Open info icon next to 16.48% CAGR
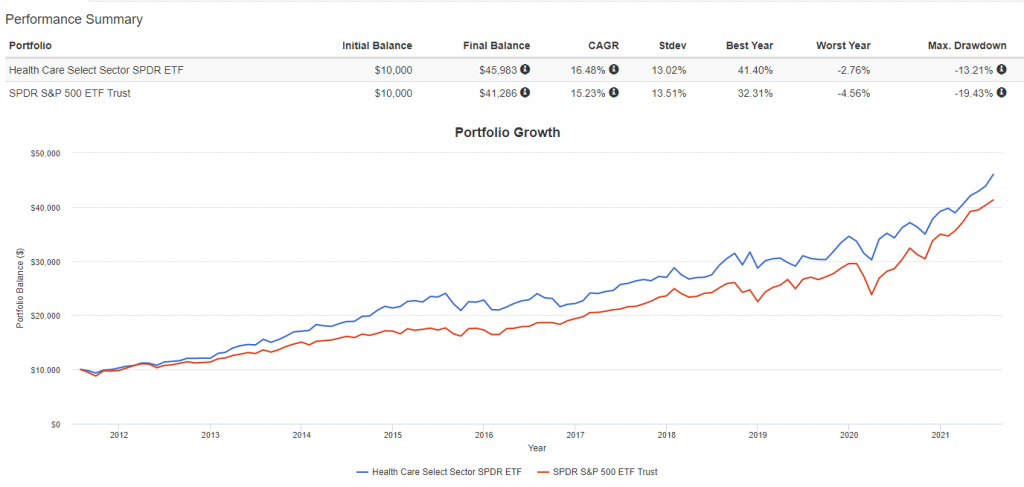 click(x=614, y=69)
